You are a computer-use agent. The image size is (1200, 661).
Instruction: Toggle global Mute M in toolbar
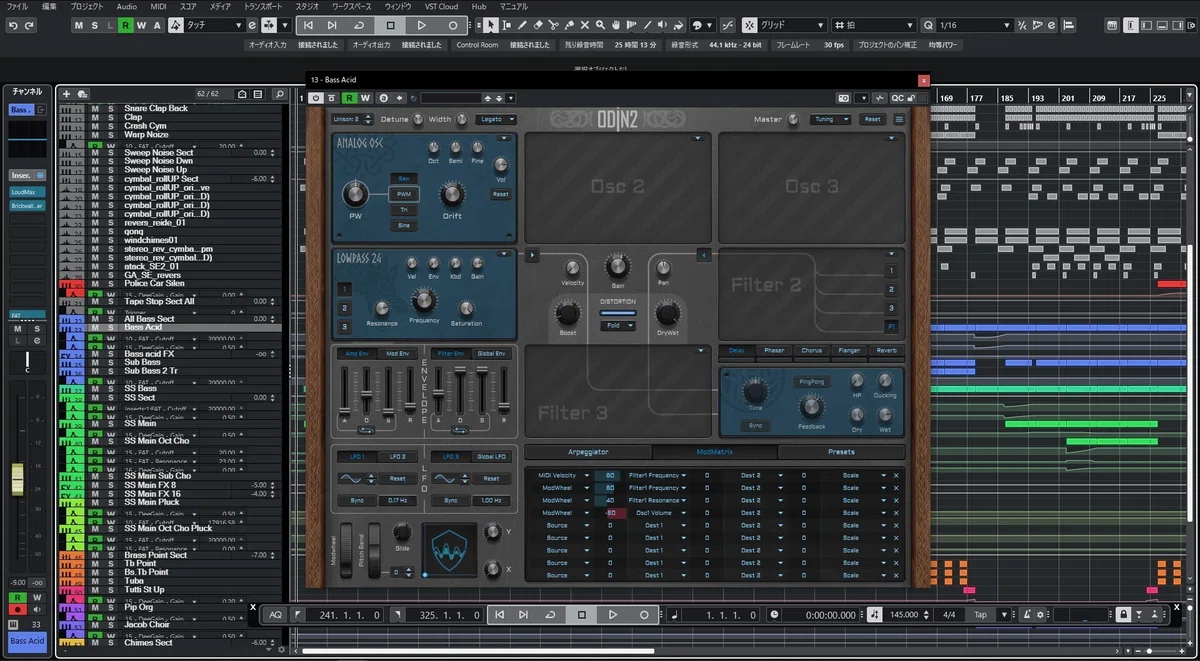(78, 25)
